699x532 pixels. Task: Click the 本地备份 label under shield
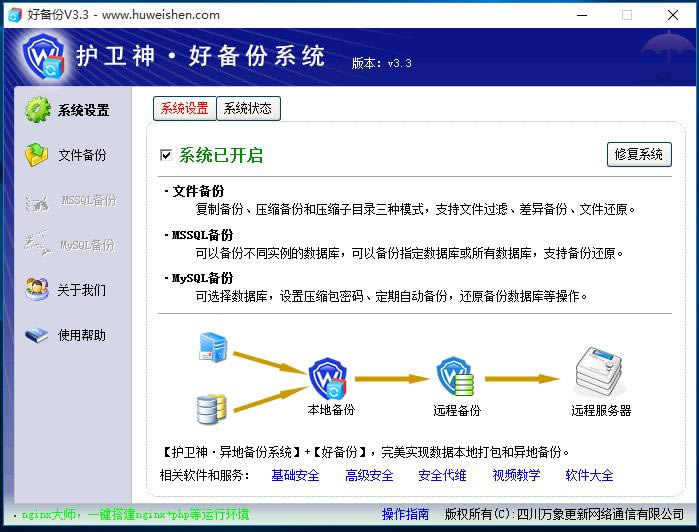click(331, 409)
